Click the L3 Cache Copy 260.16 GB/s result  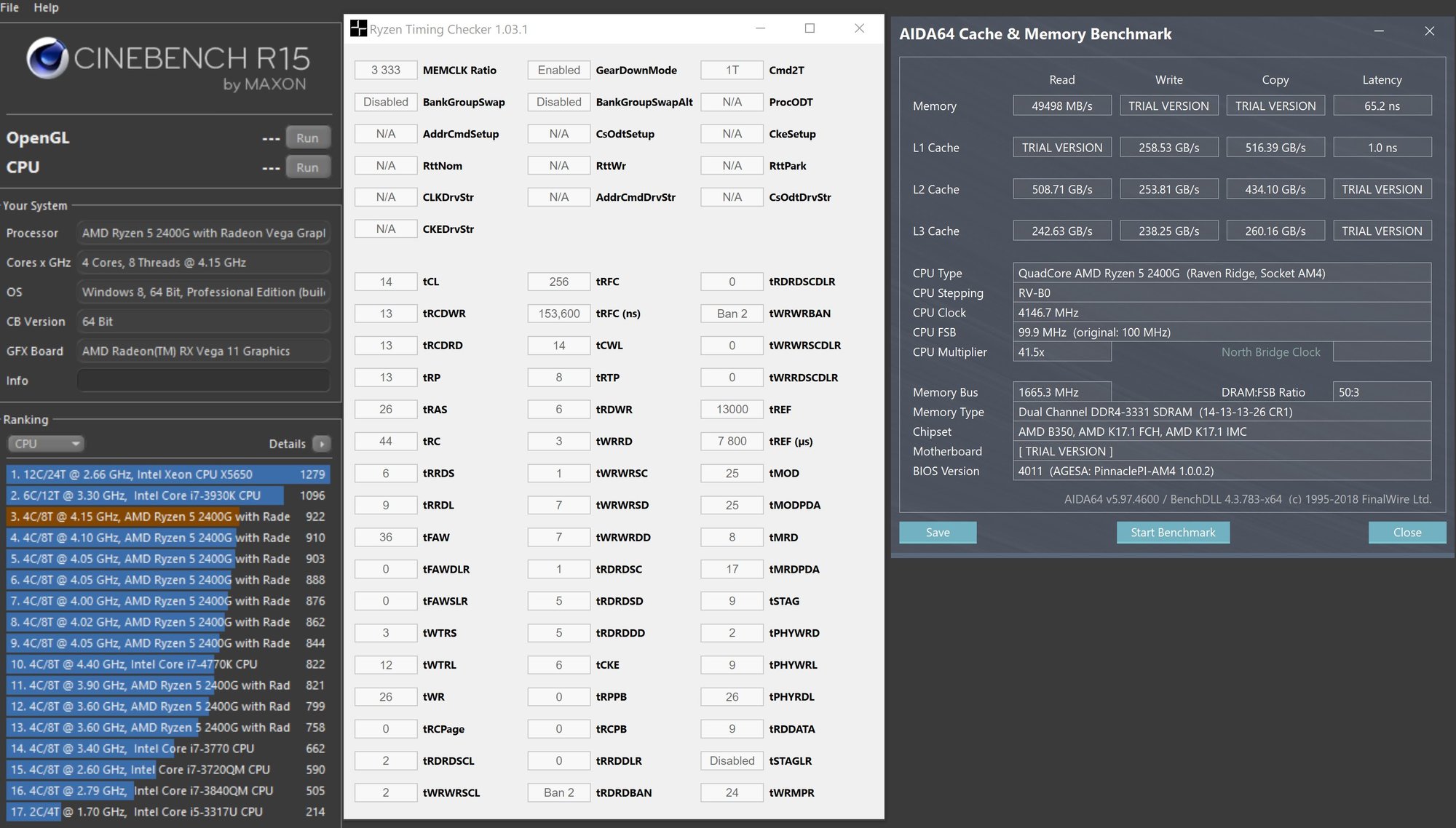(x=1275, y=231)
